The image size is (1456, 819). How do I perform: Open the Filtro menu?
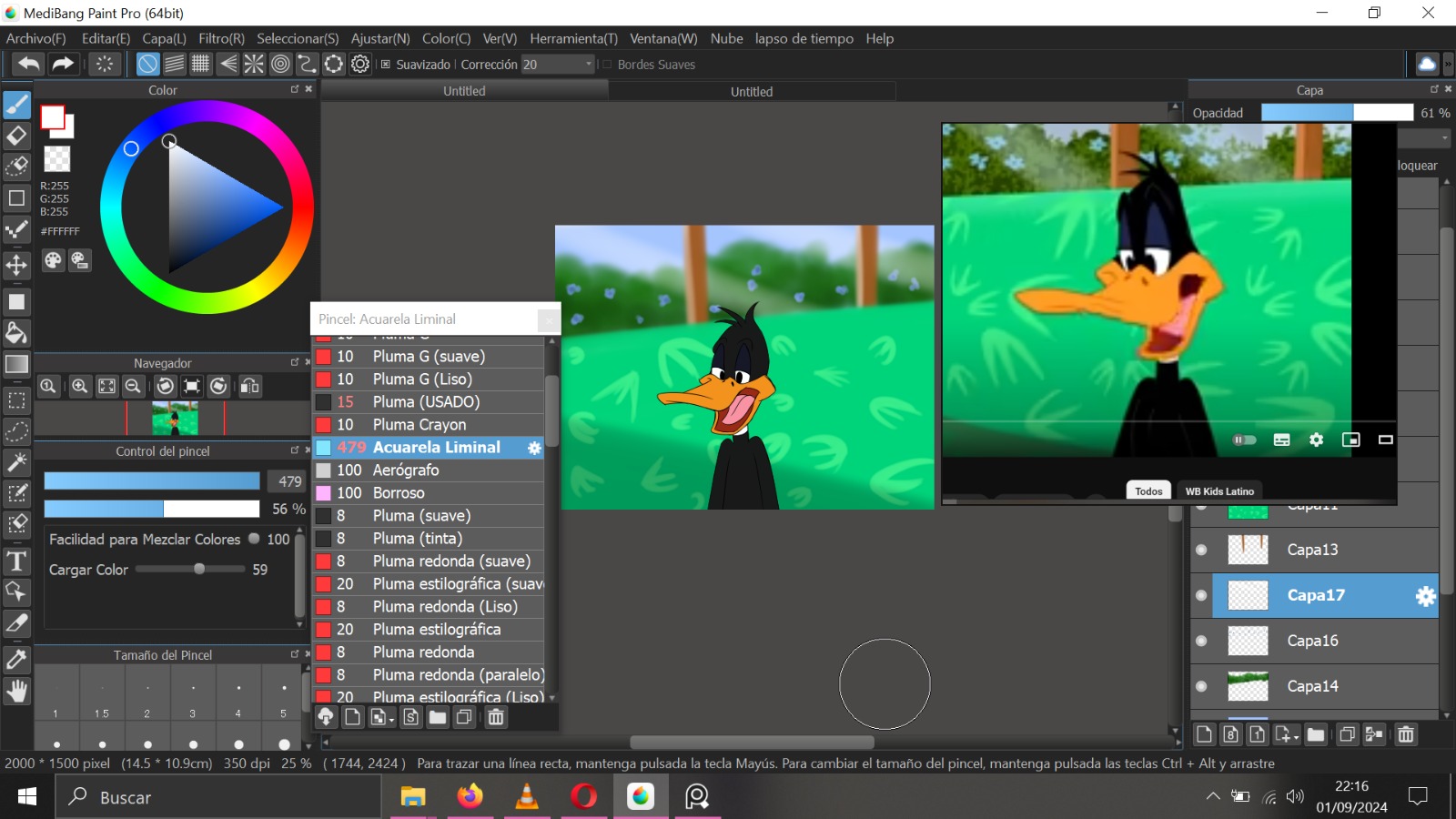[221, 38]
